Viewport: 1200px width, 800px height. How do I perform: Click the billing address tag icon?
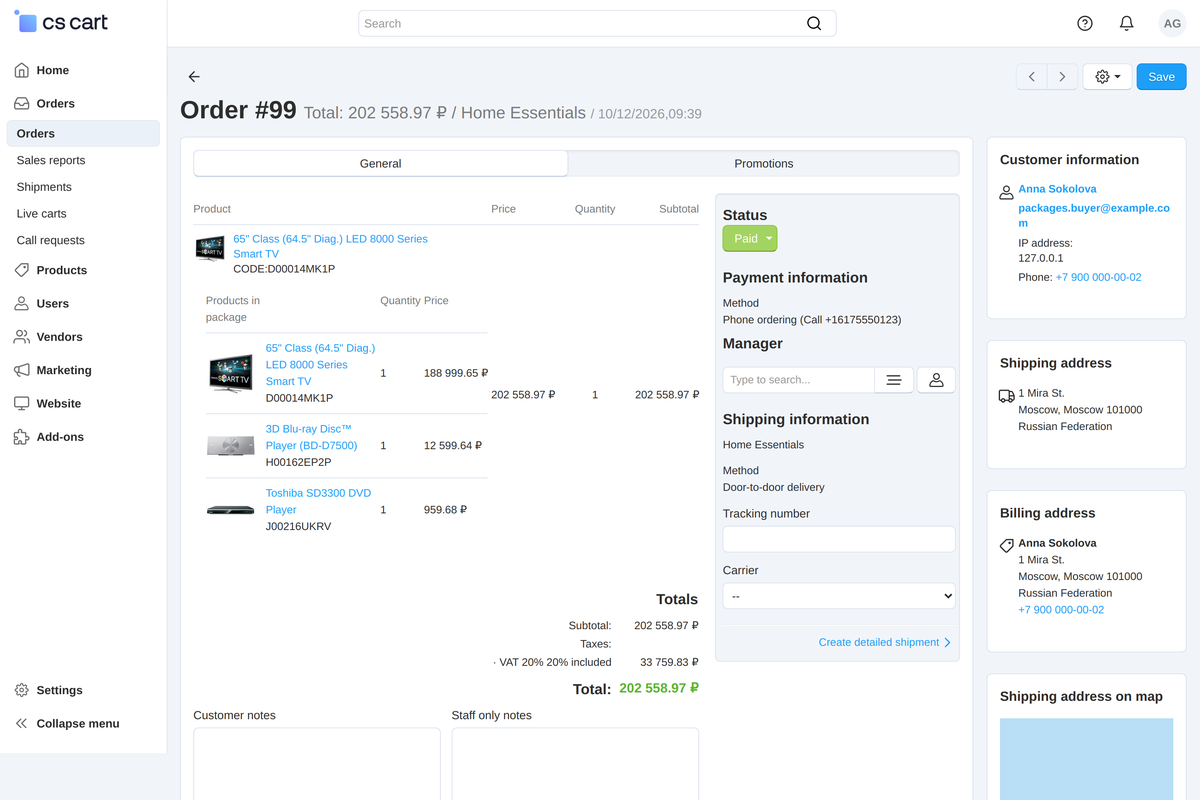[1007, 546]
